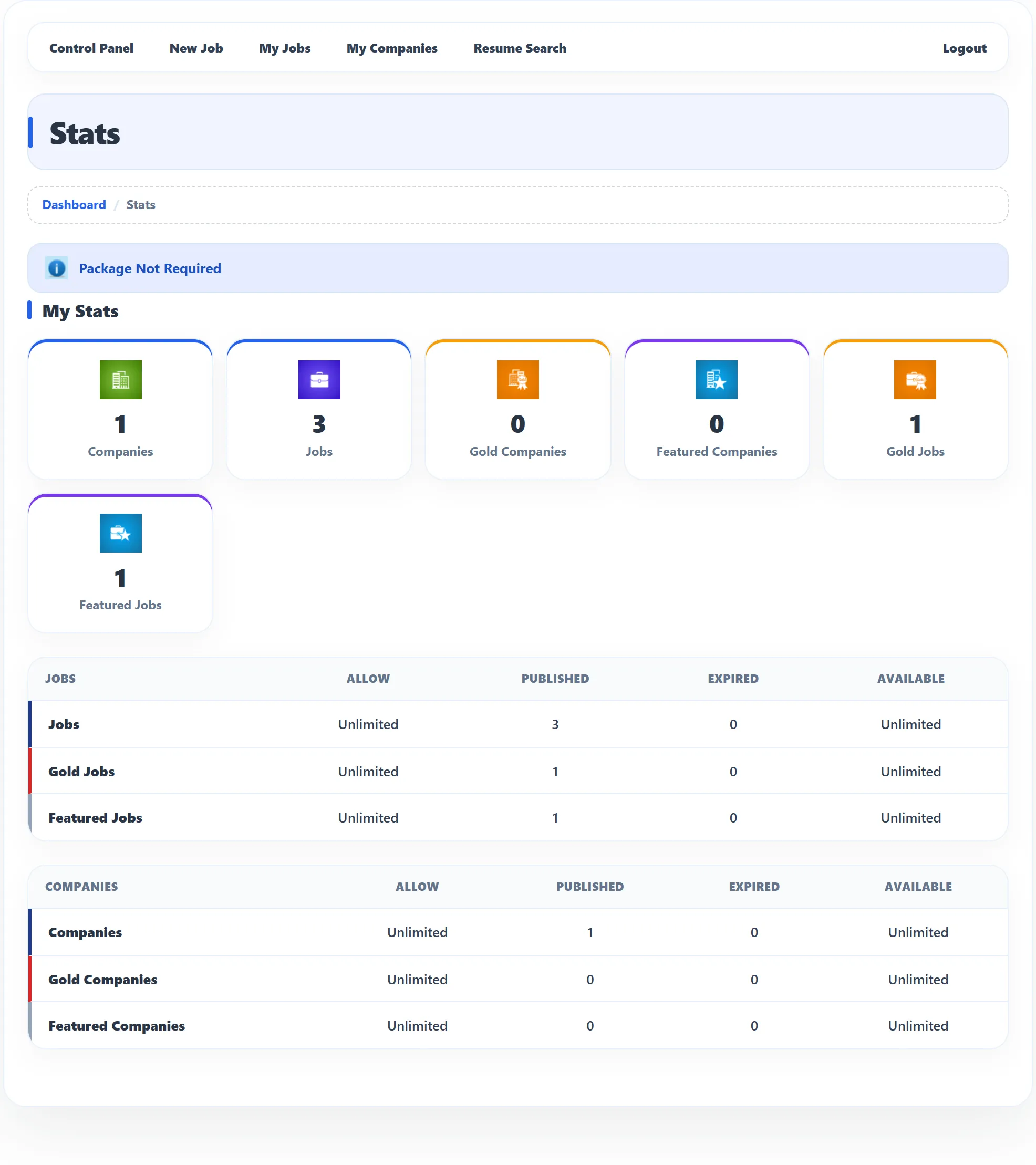Viewport: 1036px width, 1165px height.
Task: Click the count 0 on the Featured Companies card
Action: [716, 424]
